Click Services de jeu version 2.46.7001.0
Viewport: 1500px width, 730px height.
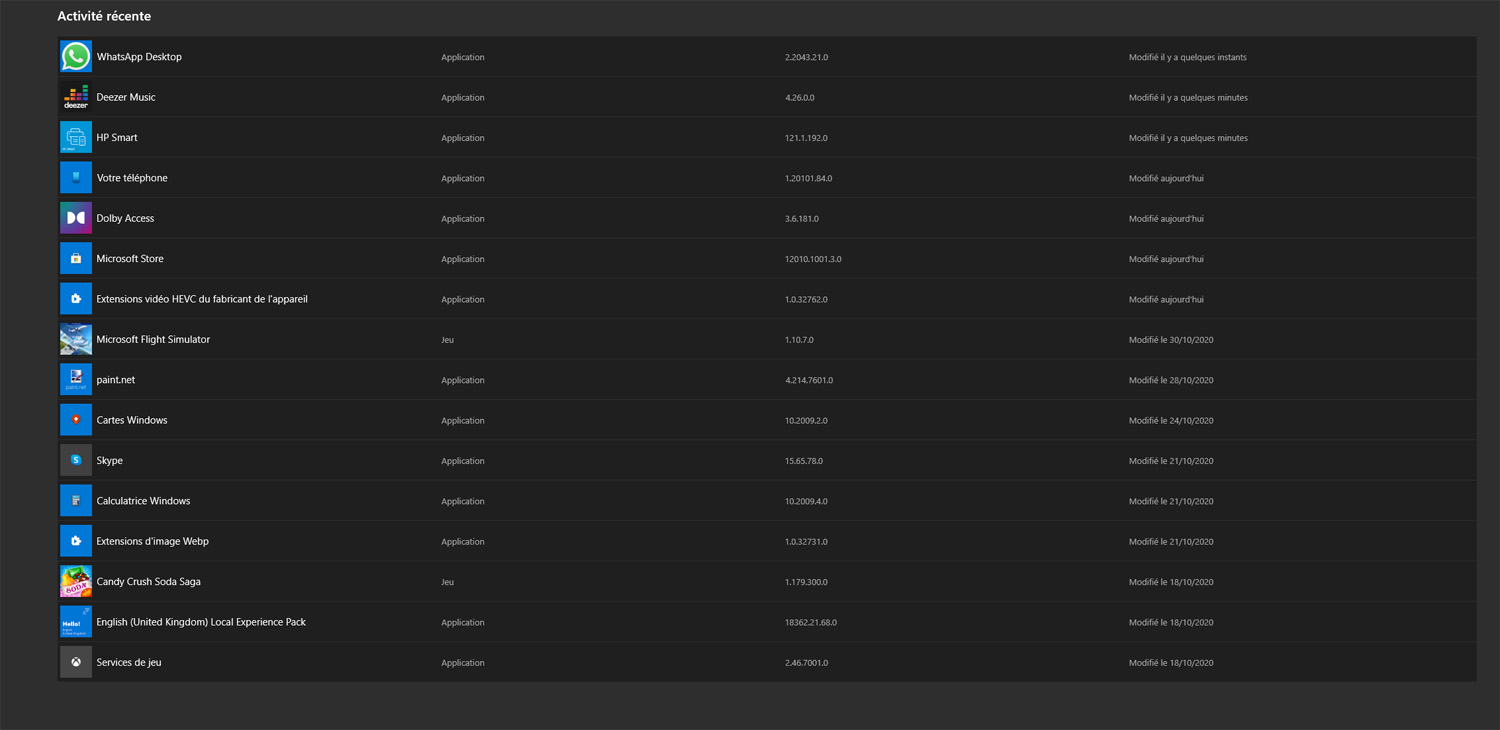pos(807,662)
